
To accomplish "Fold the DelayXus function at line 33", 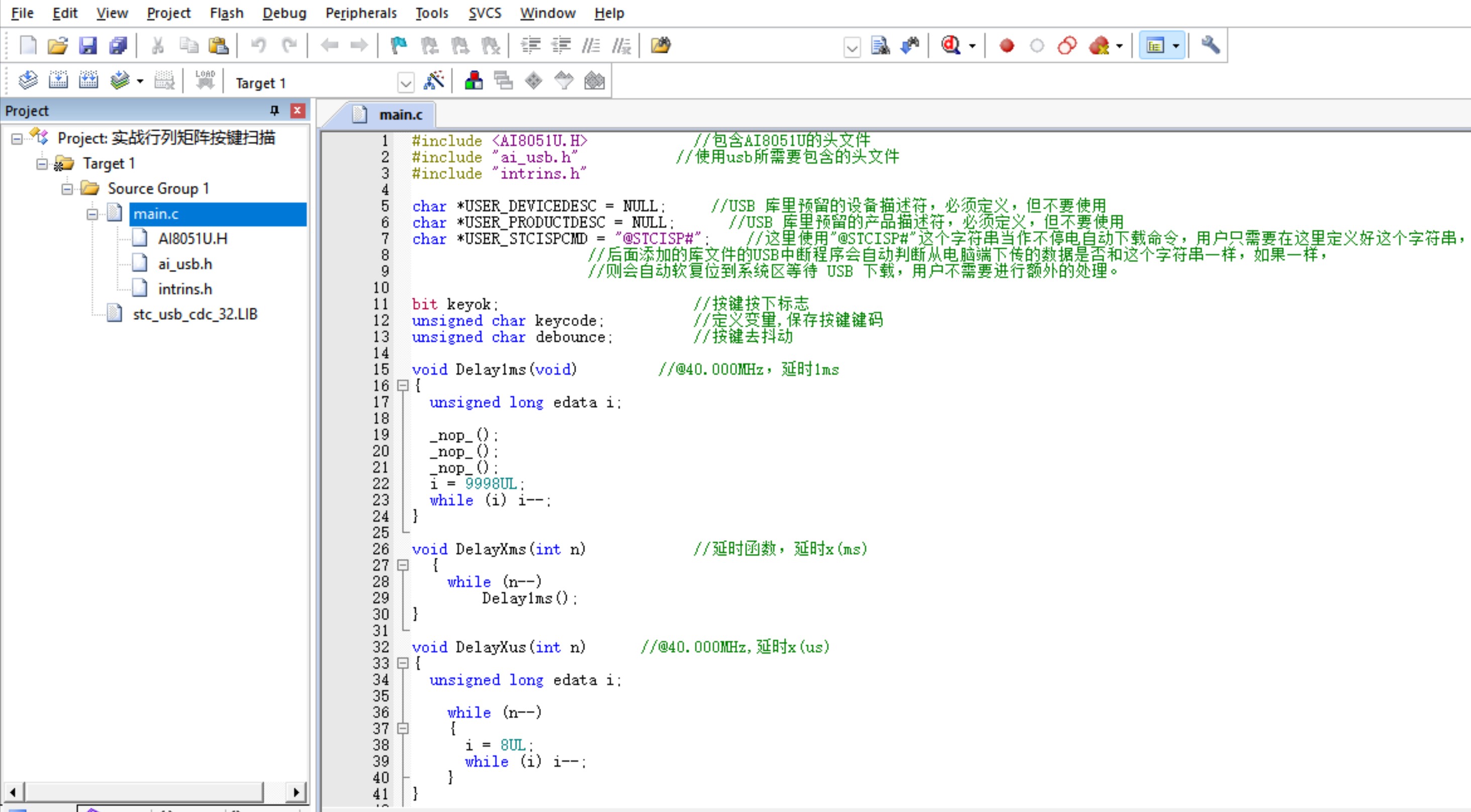I will (x=403, y=664).
